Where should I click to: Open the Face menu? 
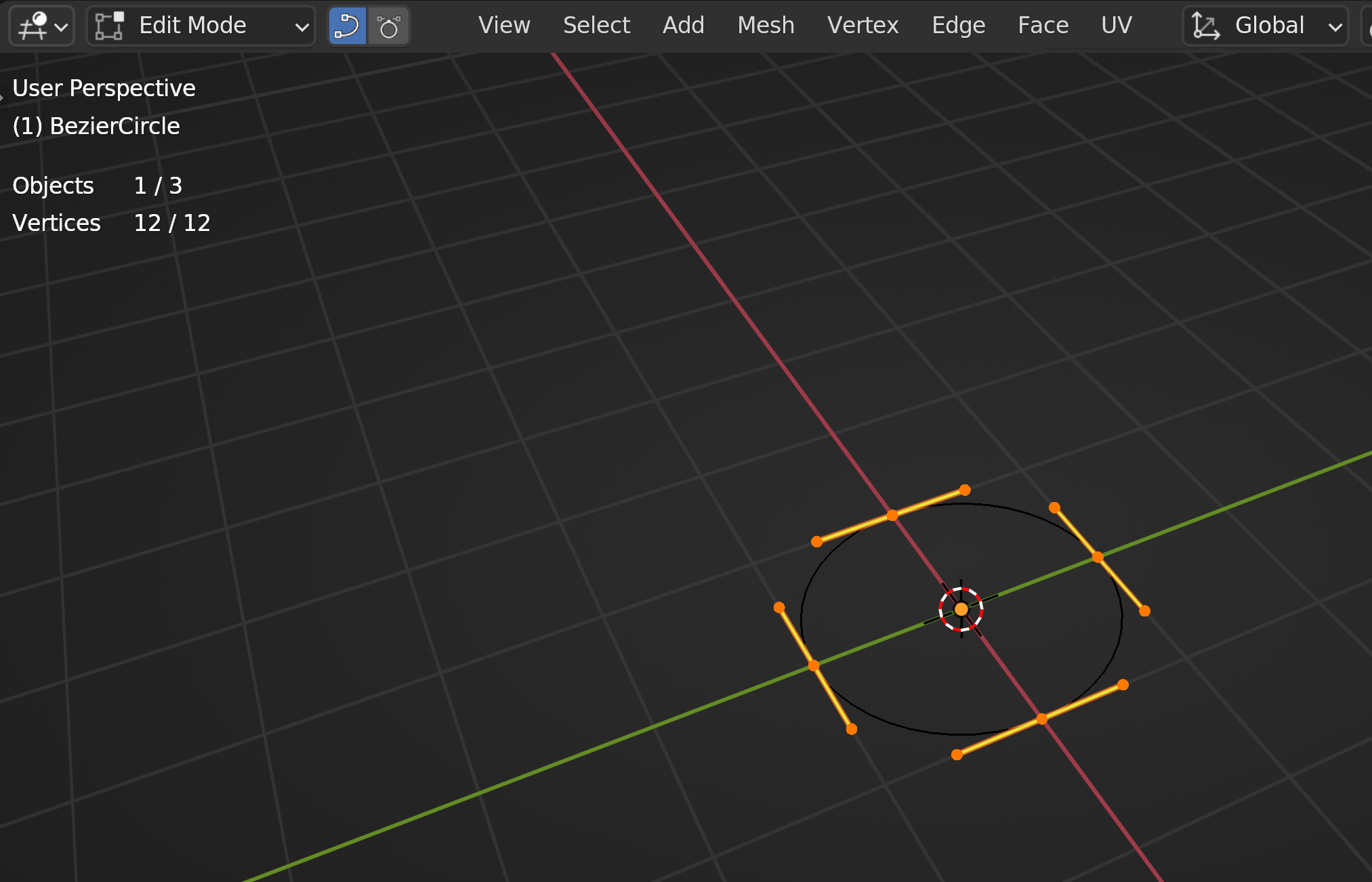(x=1043, y=26)
